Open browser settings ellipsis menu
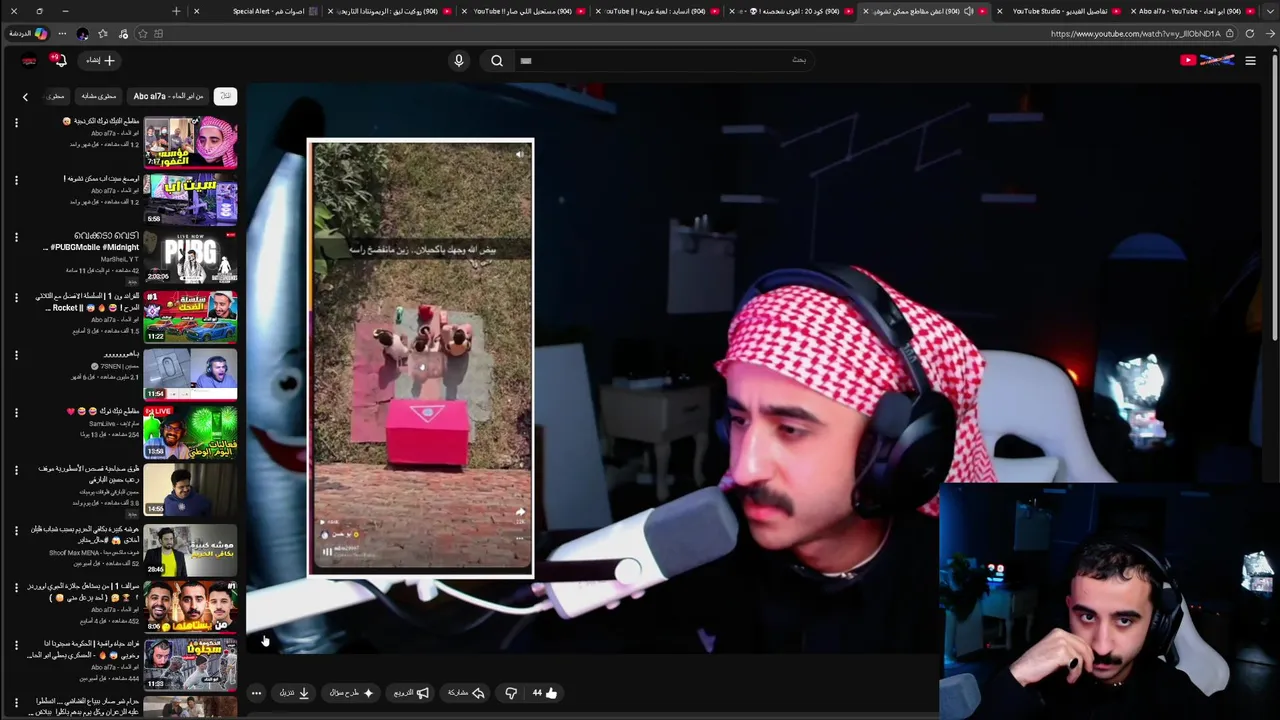The image size is (1280, 720). (x=62, y=34)
